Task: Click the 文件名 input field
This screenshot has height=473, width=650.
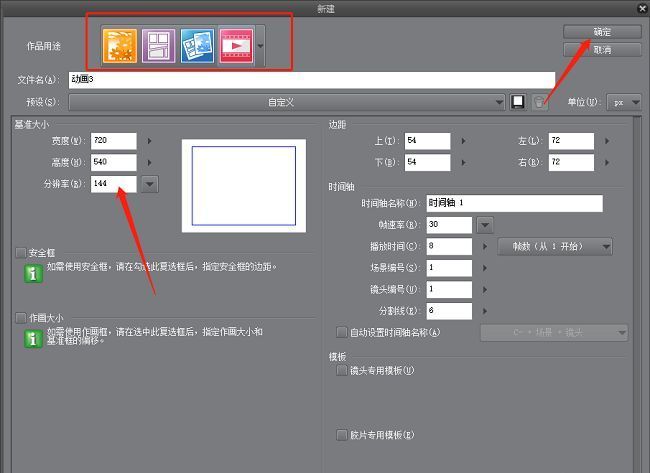Action: [310, 80]
